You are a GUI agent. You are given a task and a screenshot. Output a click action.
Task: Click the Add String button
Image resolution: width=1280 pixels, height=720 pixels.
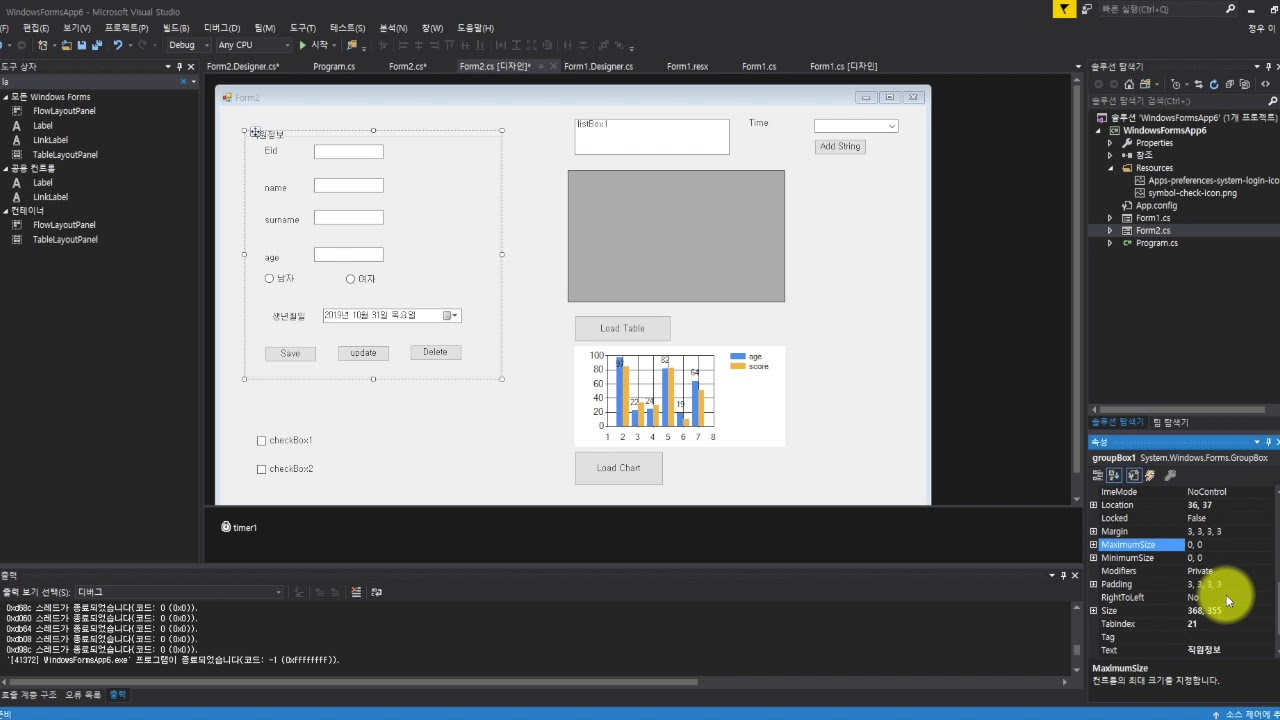click(840, 146)
